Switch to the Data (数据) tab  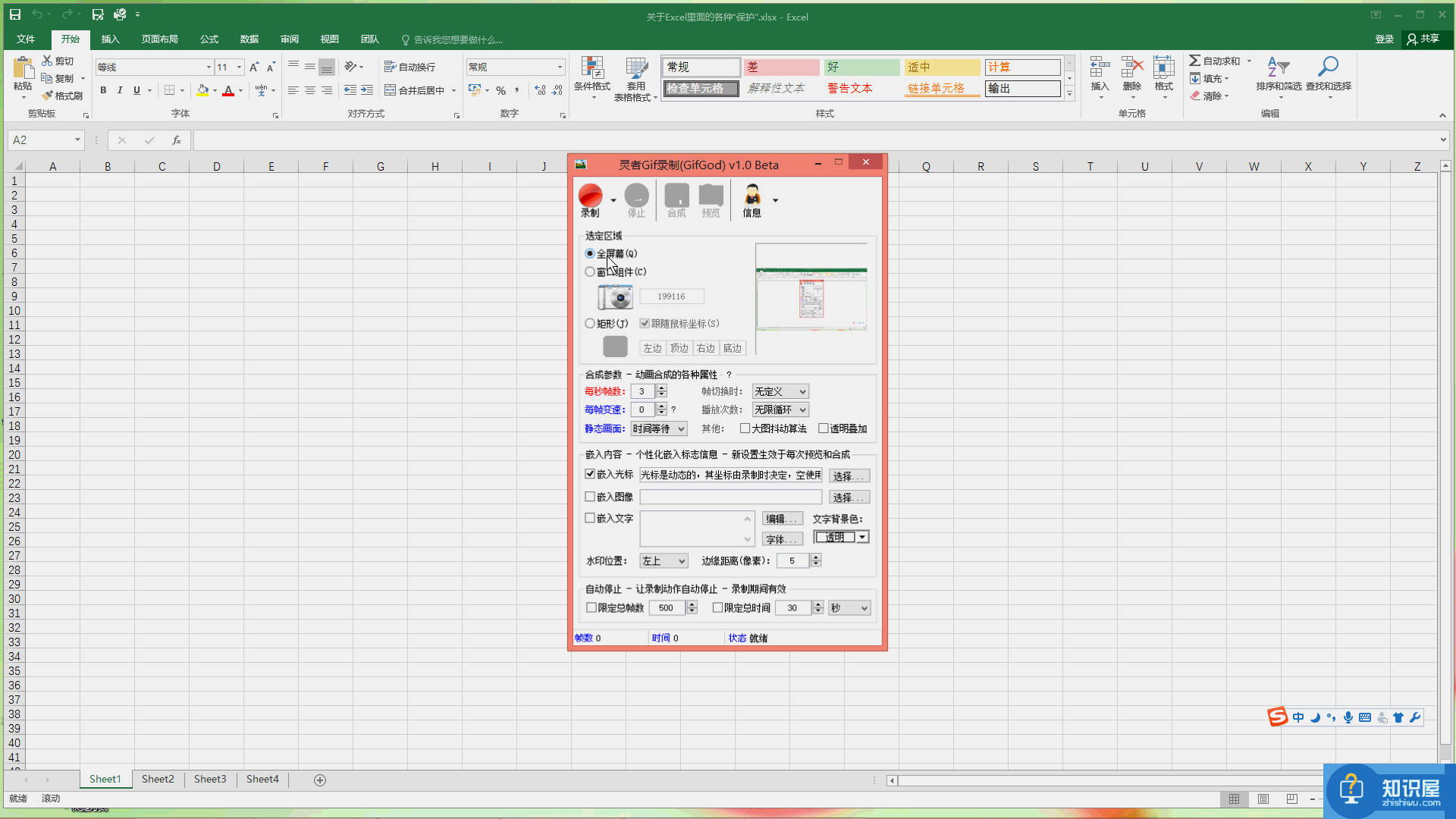pyautogui.click(x=249, y=39)
